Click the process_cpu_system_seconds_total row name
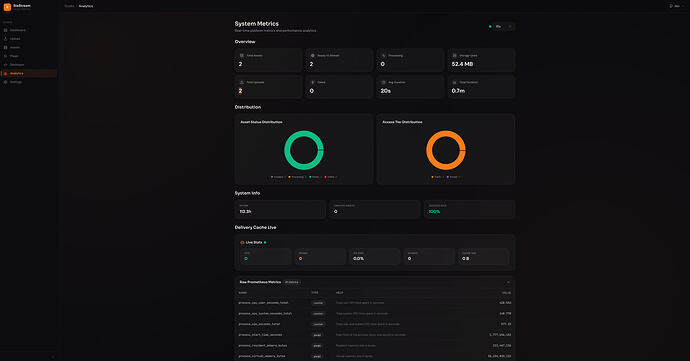 [x=265, y=313]
